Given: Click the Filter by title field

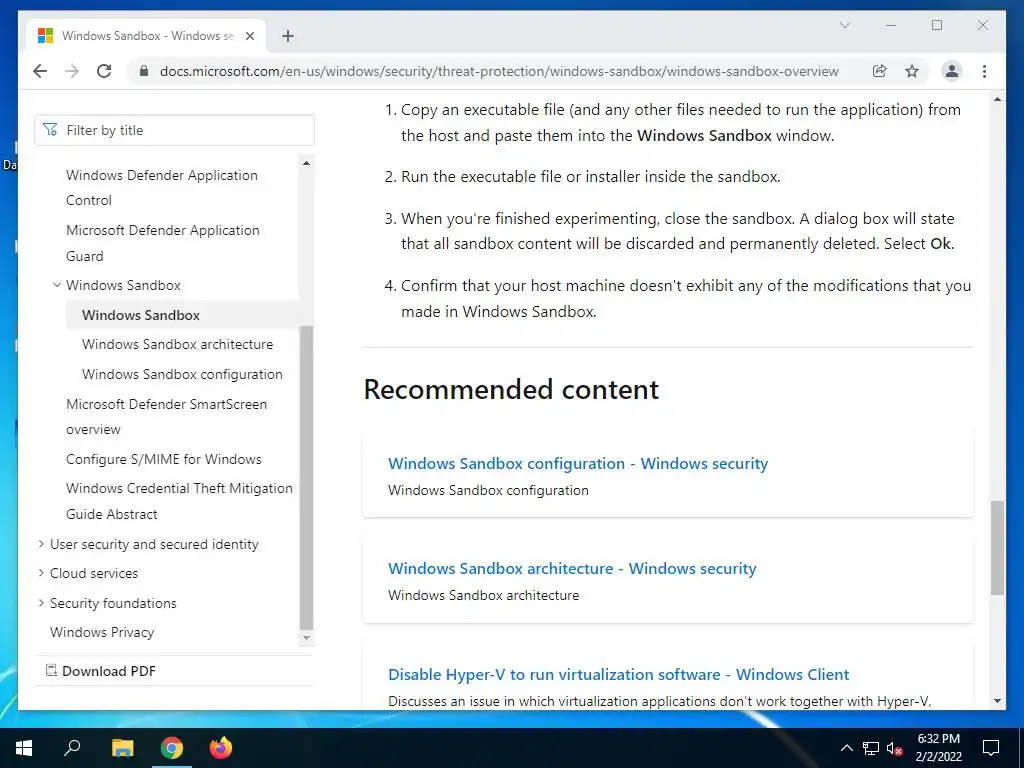Looking at the screenshot, I should pyautogui.click(x=174, y=130).
